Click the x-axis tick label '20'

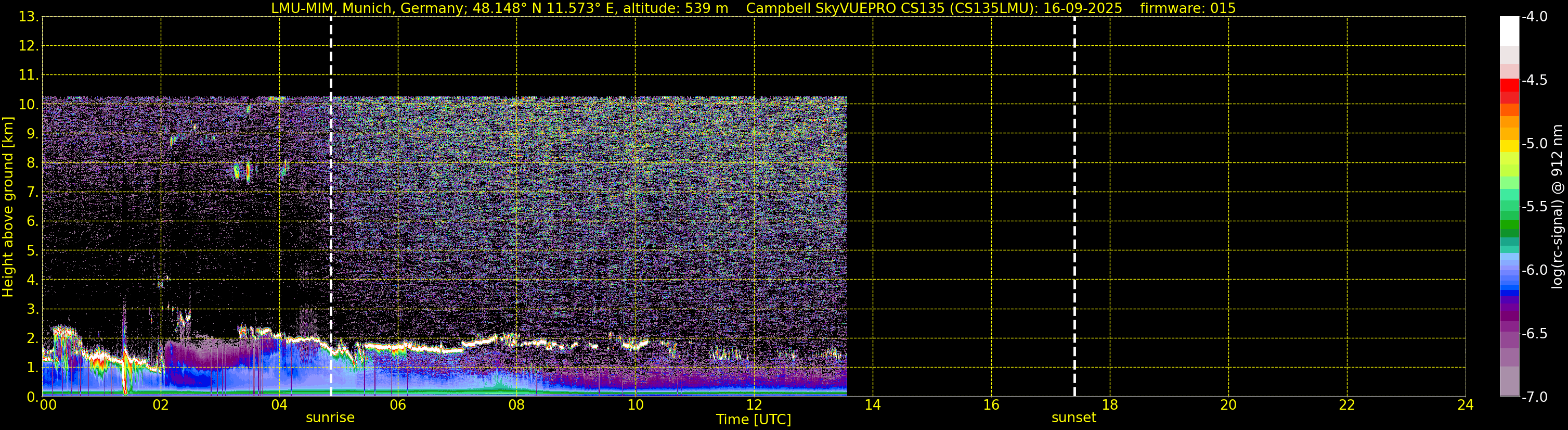point(1228,405)
